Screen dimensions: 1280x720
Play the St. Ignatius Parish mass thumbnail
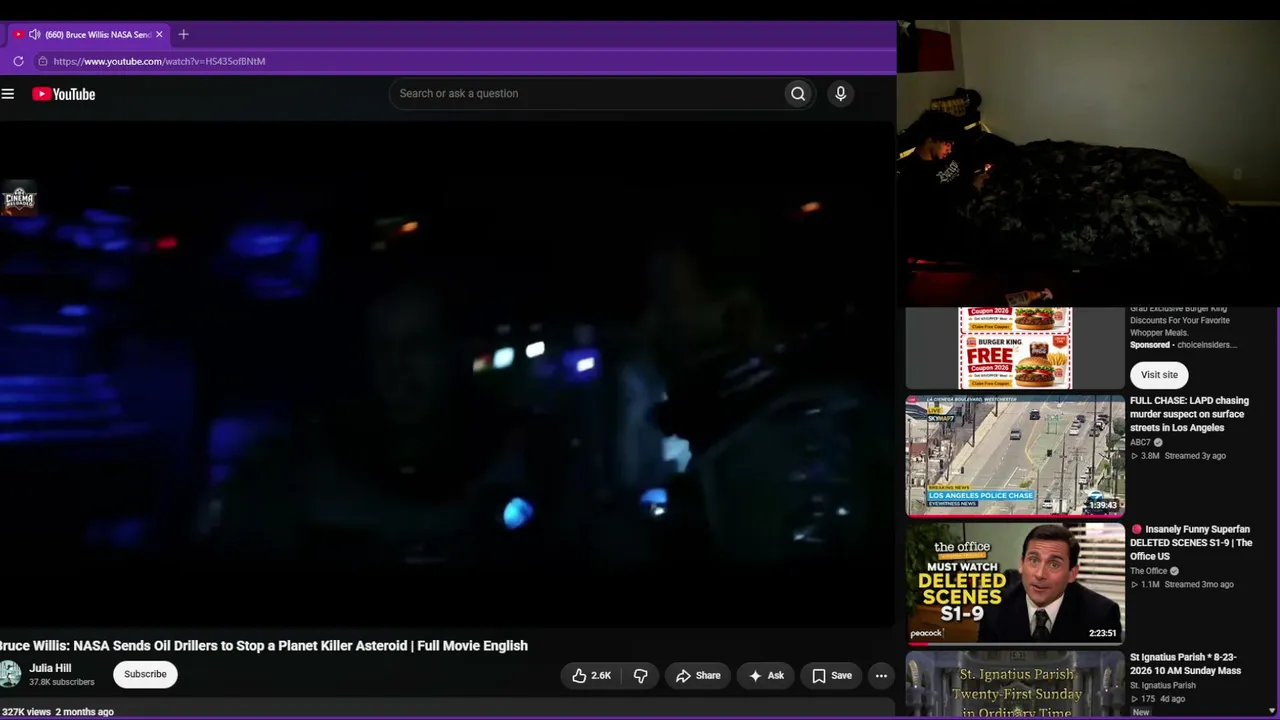[1015, 684]
